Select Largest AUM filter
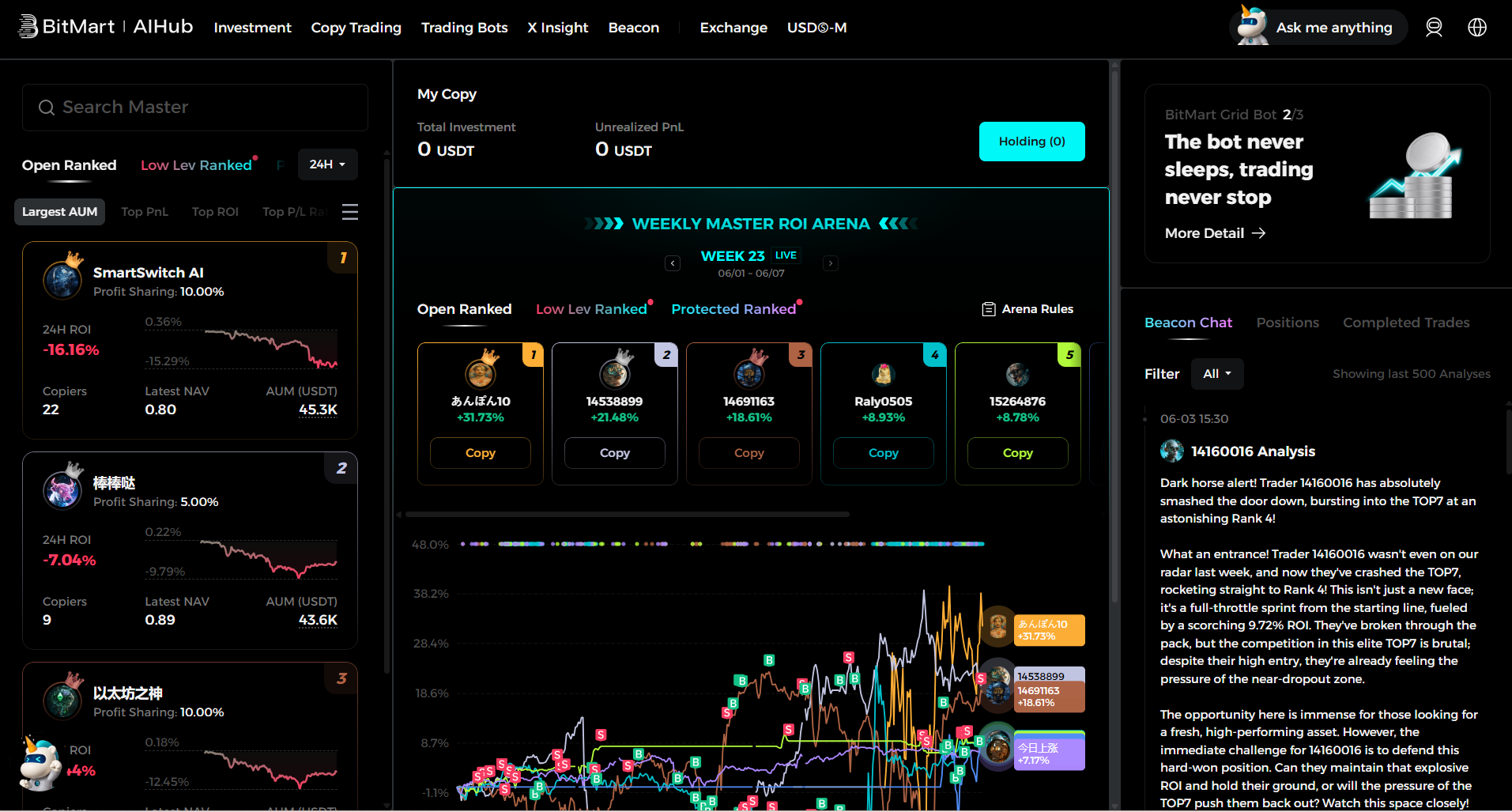 tap(59, 212)
